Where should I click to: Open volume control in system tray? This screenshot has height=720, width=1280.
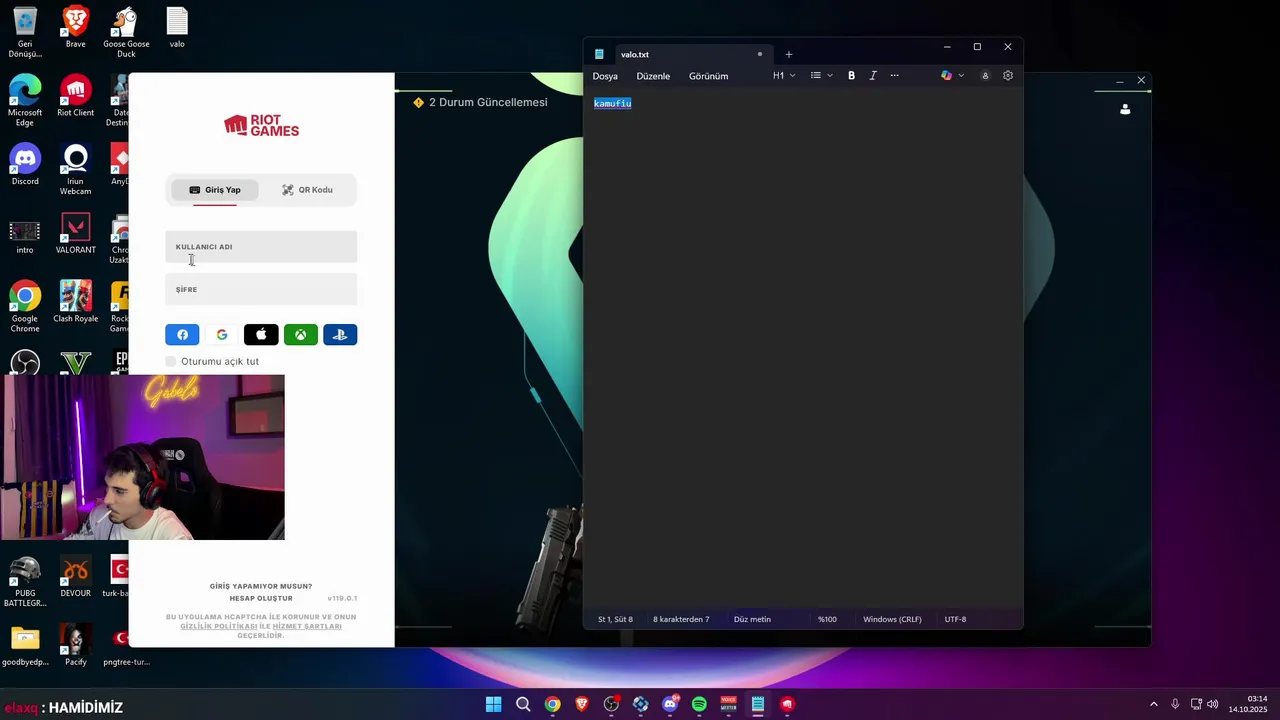click(1213, 704)
